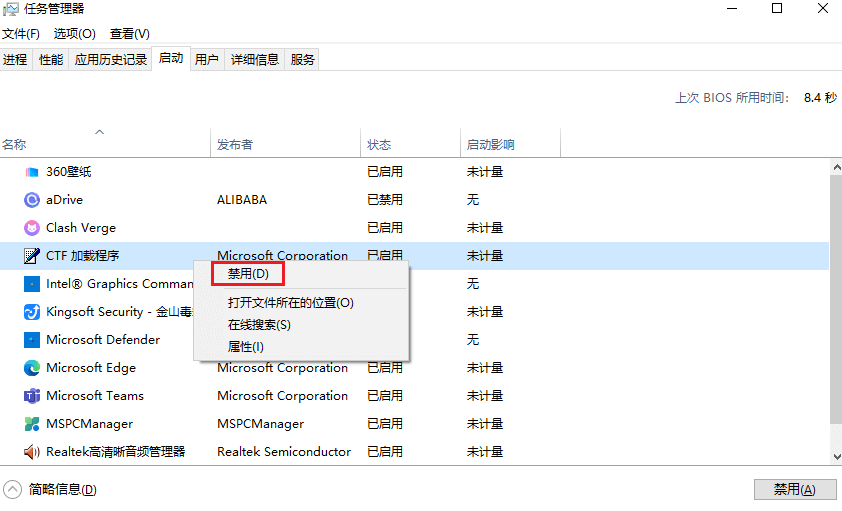842x511 pixels.
Task: Switch to the 服务 tab
Action: tap(302, 60)
